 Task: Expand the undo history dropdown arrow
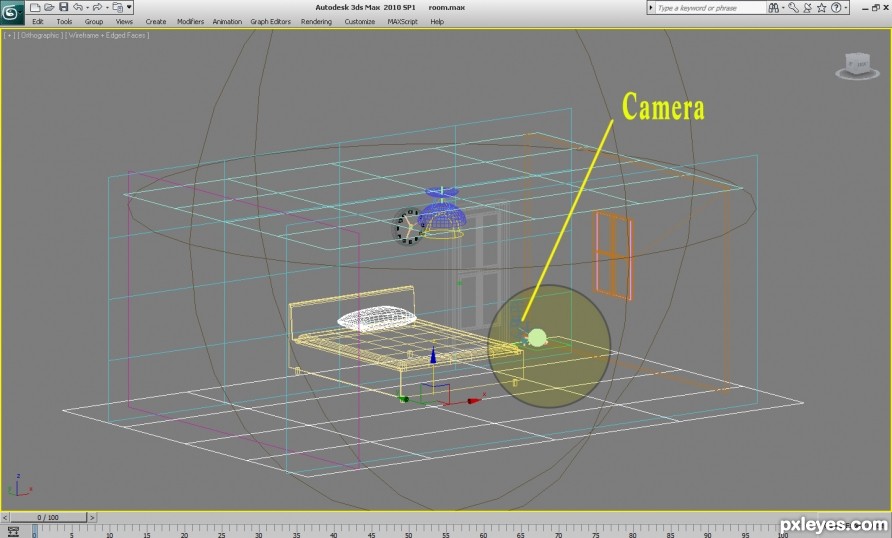point(87,7)
